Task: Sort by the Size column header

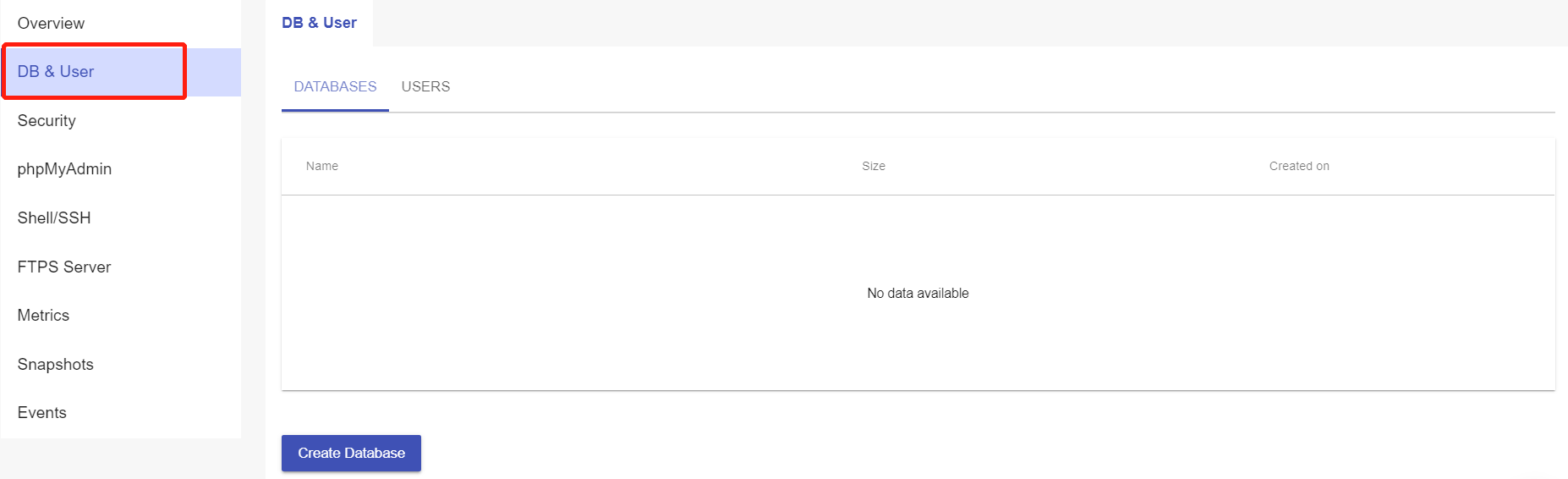Action: click(x=874, y=167)
